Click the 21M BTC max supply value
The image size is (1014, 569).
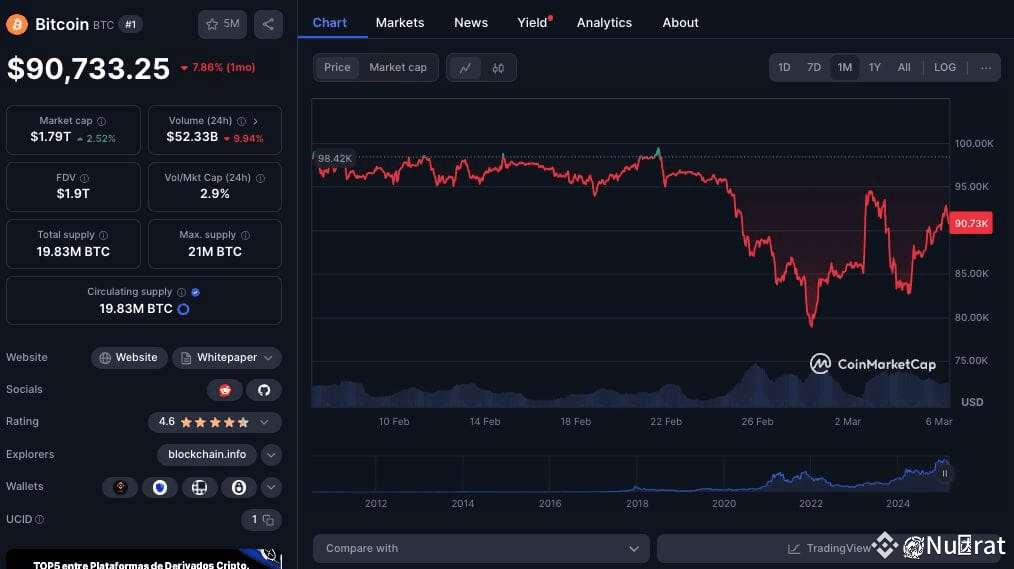point(215,252)
